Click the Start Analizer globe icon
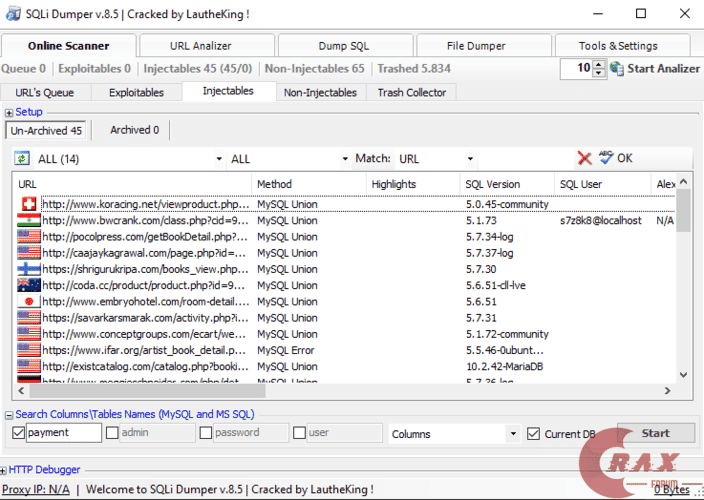 point(617,69)
